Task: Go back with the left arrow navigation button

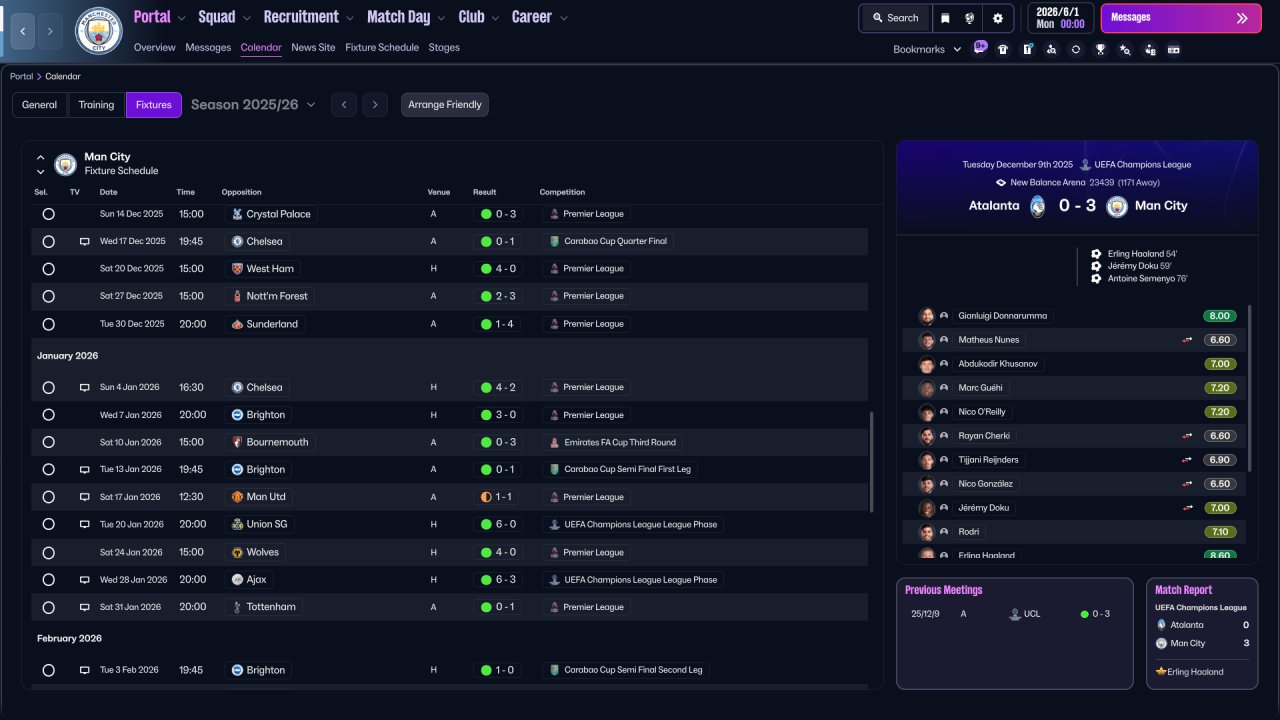Action: (22, 31)
